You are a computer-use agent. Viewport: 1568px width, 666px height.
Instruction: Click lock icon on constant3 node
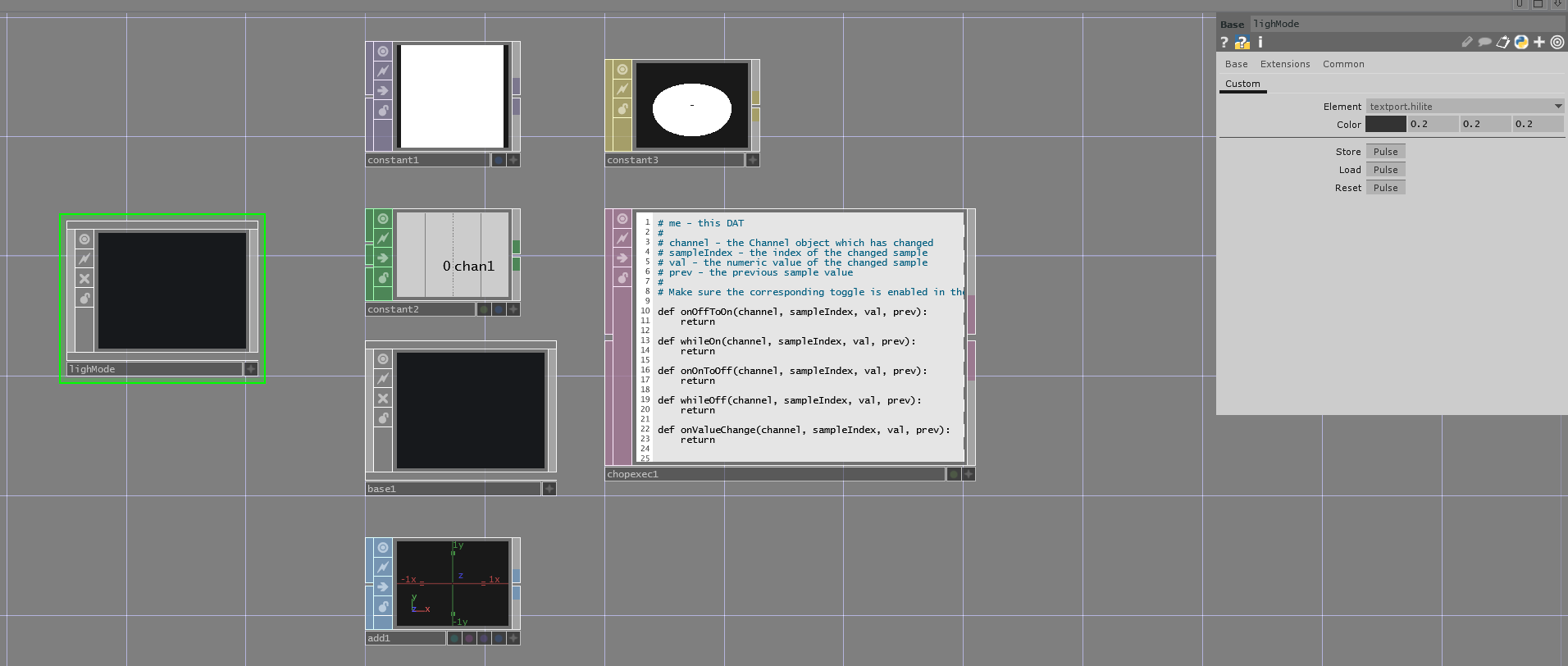[622, 109]
